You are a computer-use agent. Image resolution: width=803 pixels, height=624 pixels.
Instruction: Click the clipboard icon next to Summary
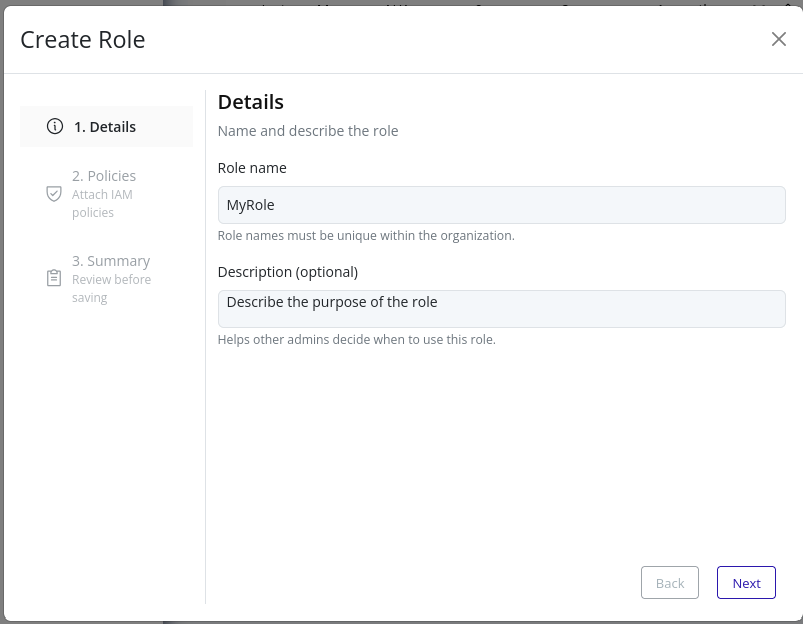coord(53,278)
